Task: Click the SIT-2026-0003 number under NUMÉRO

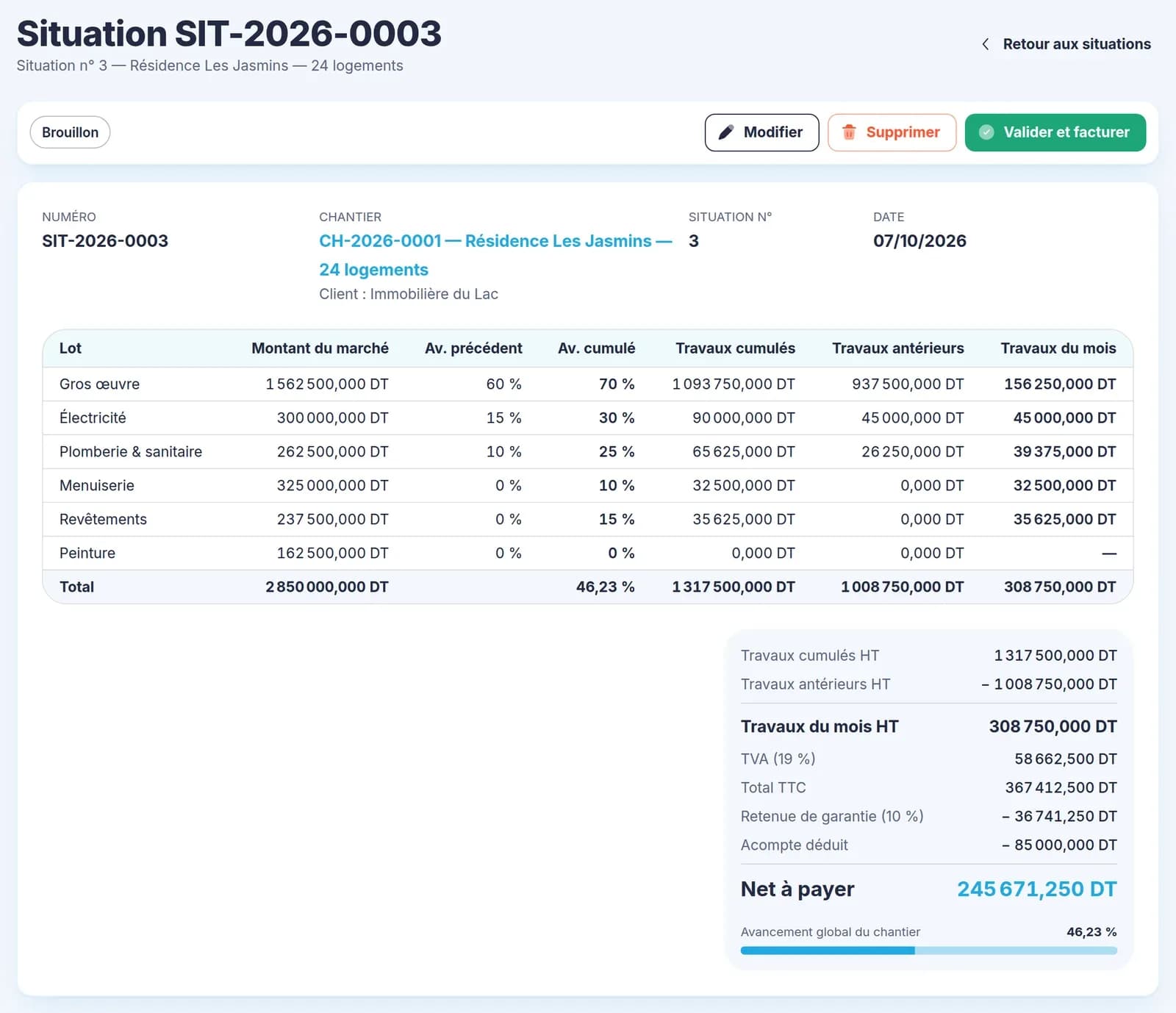Action: coord(105,240)
